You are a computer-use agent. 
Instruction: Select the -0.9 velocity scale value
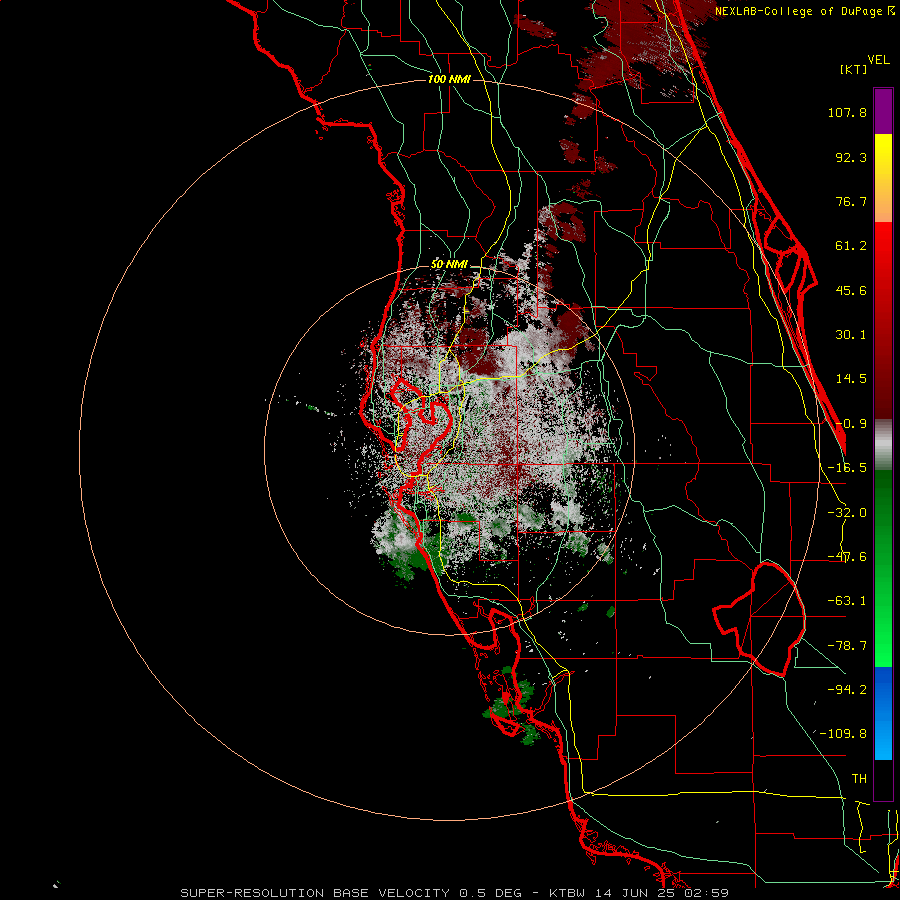tap(851, 424)
